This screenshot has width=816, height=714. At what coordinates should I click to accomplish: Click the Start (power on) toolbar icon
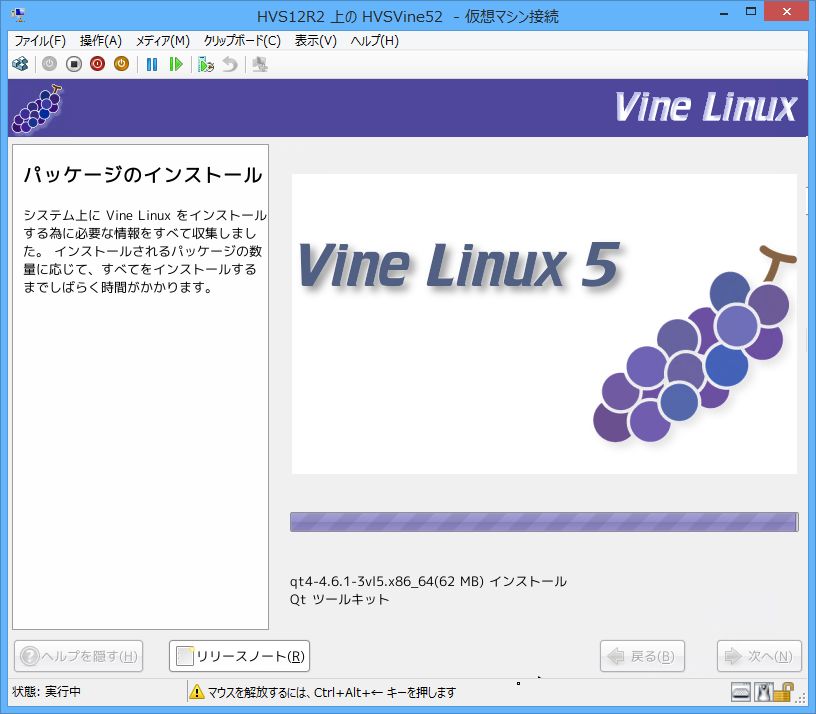point(49,64)
